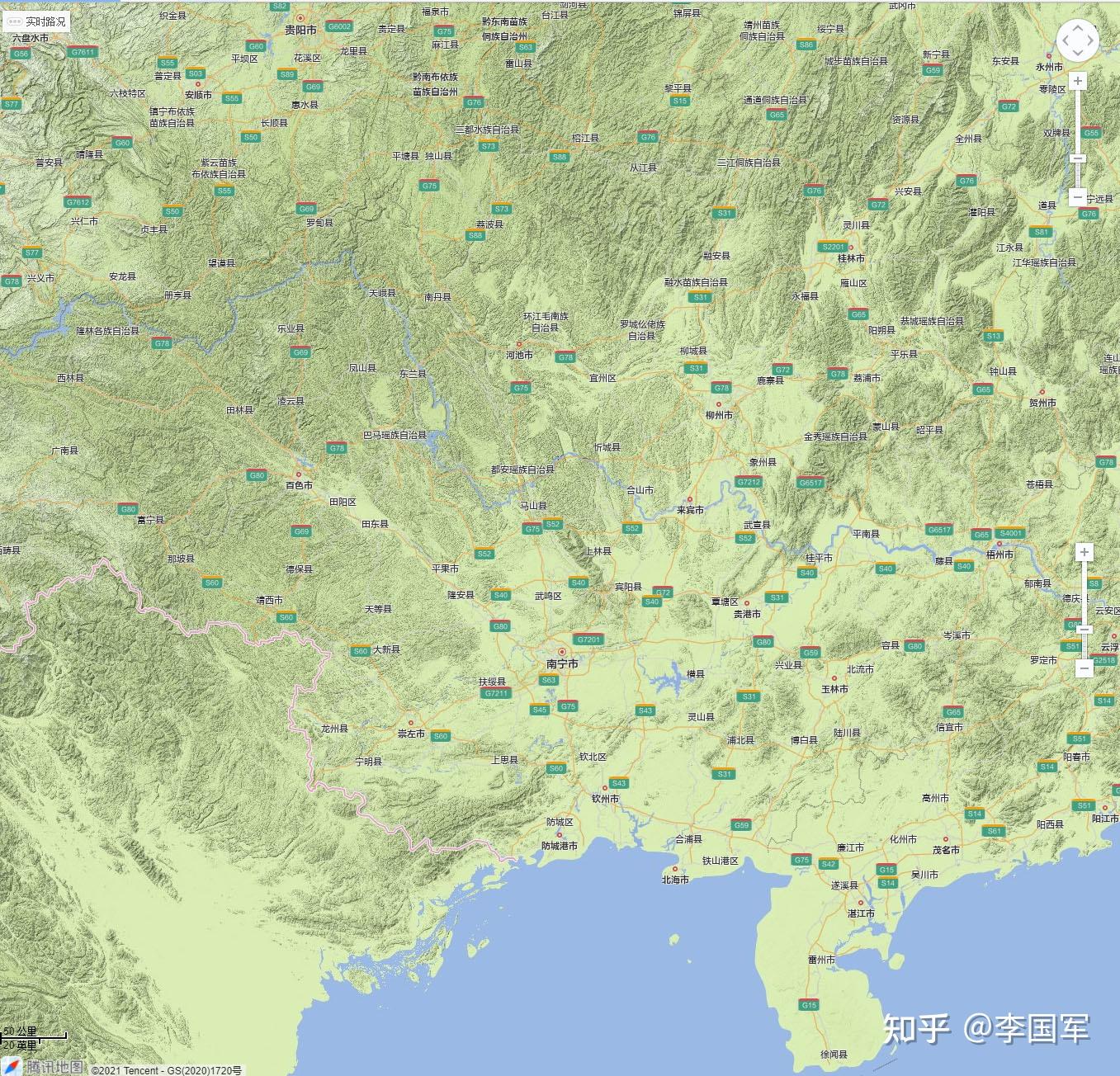Open the 腾讯地图 logo

tap(43, 1066)
